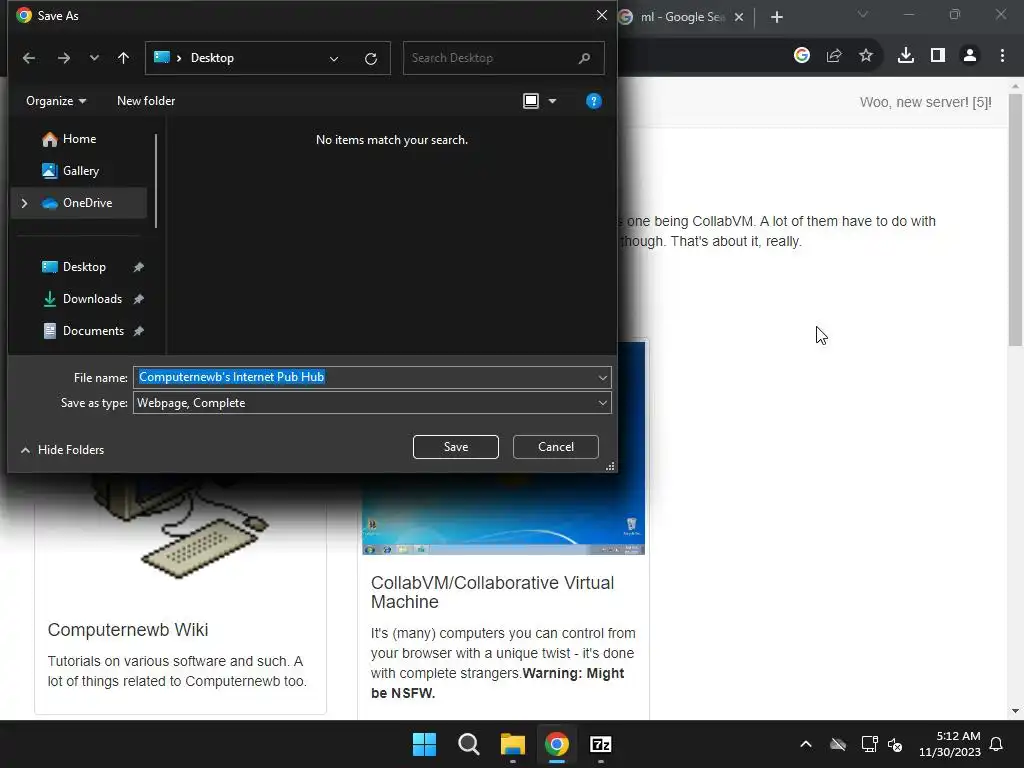Select Gallery in navigation pane

[x=78, y=170]
